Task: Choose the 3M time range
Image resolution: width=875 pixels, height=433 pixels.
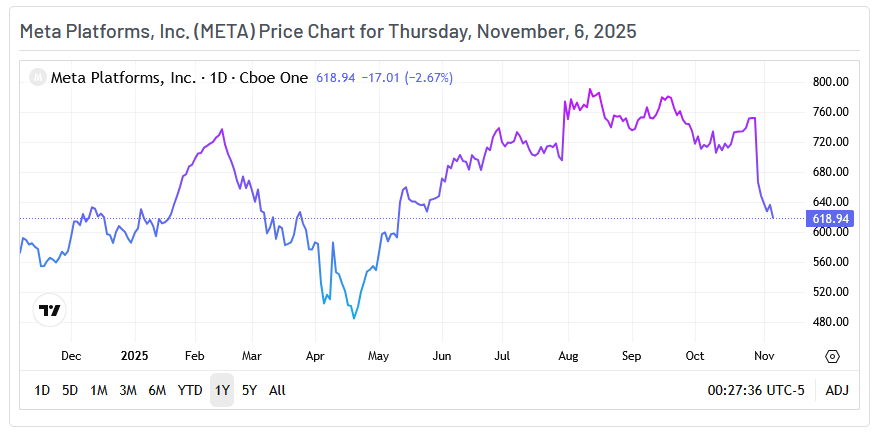Action: pyautogui.click(x=128, y=390)
